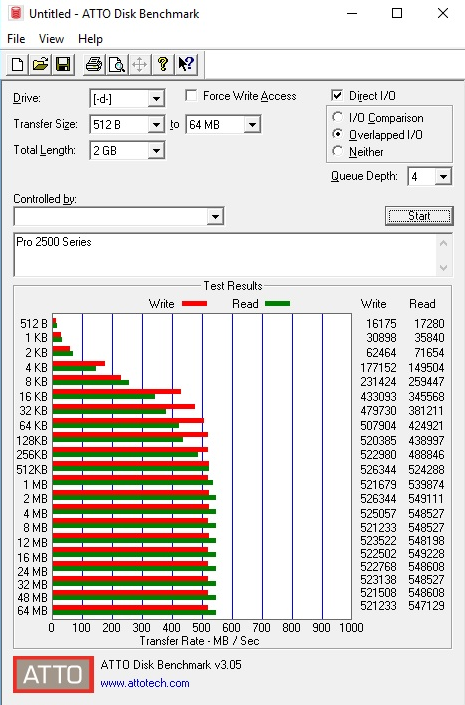Viewport: 465px width, 705px height.
Task: Click write value 177152 for 4 KB
Action: pyautogui.click(x=379, y=368)
